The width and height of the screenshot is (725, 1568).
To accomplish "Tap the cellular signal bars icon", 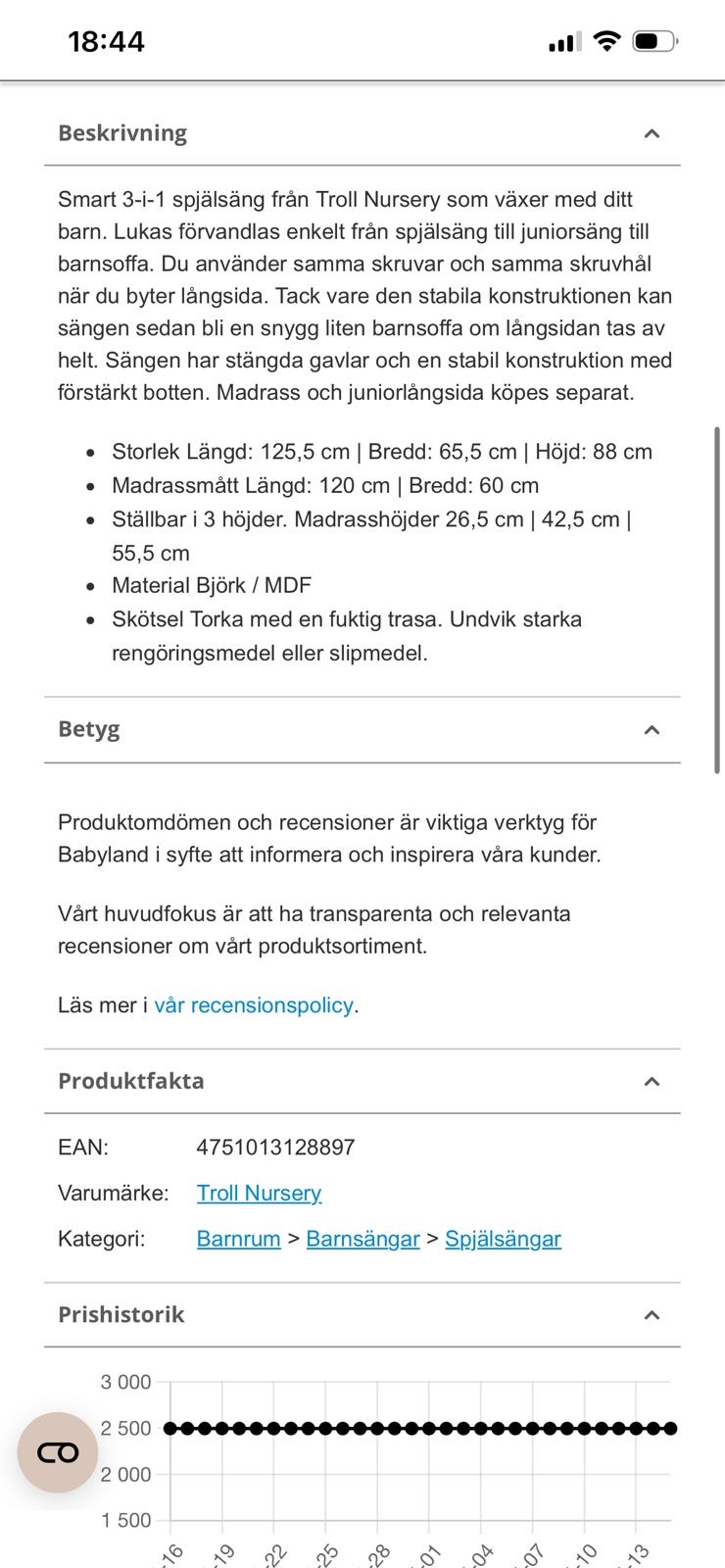I will tap(564, 42).
